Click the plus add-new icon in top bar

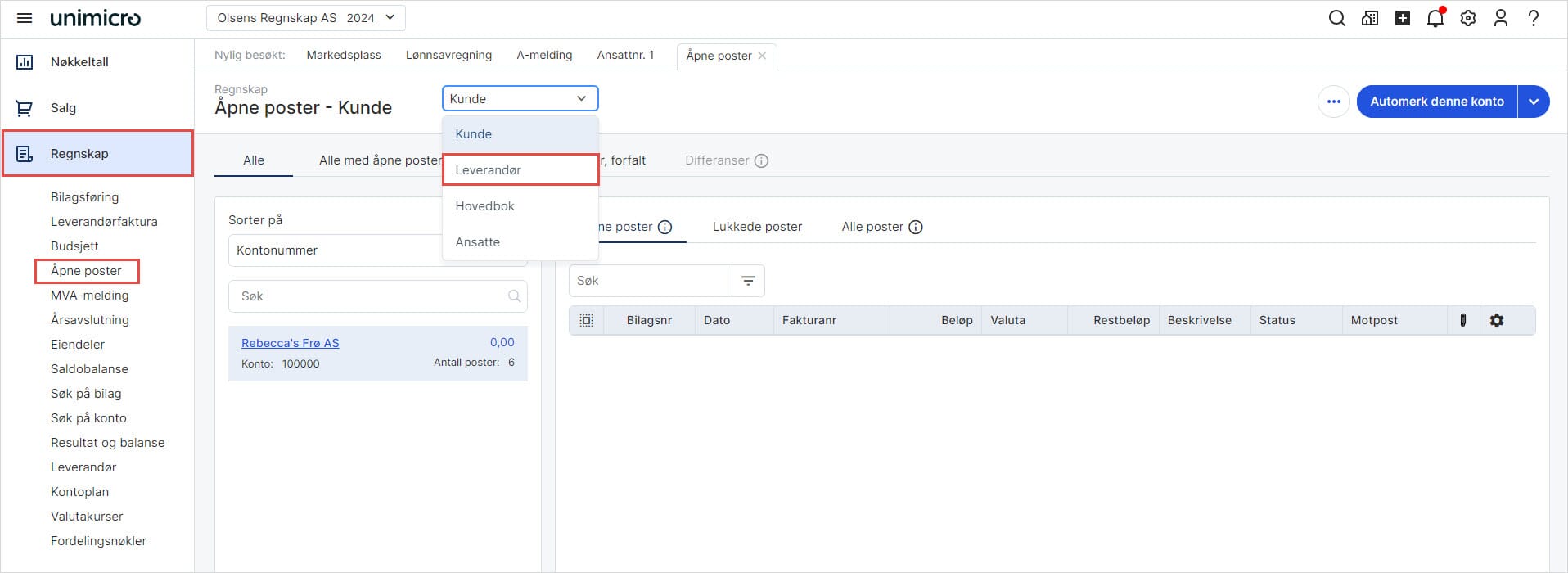click(x=1403, y=18)
